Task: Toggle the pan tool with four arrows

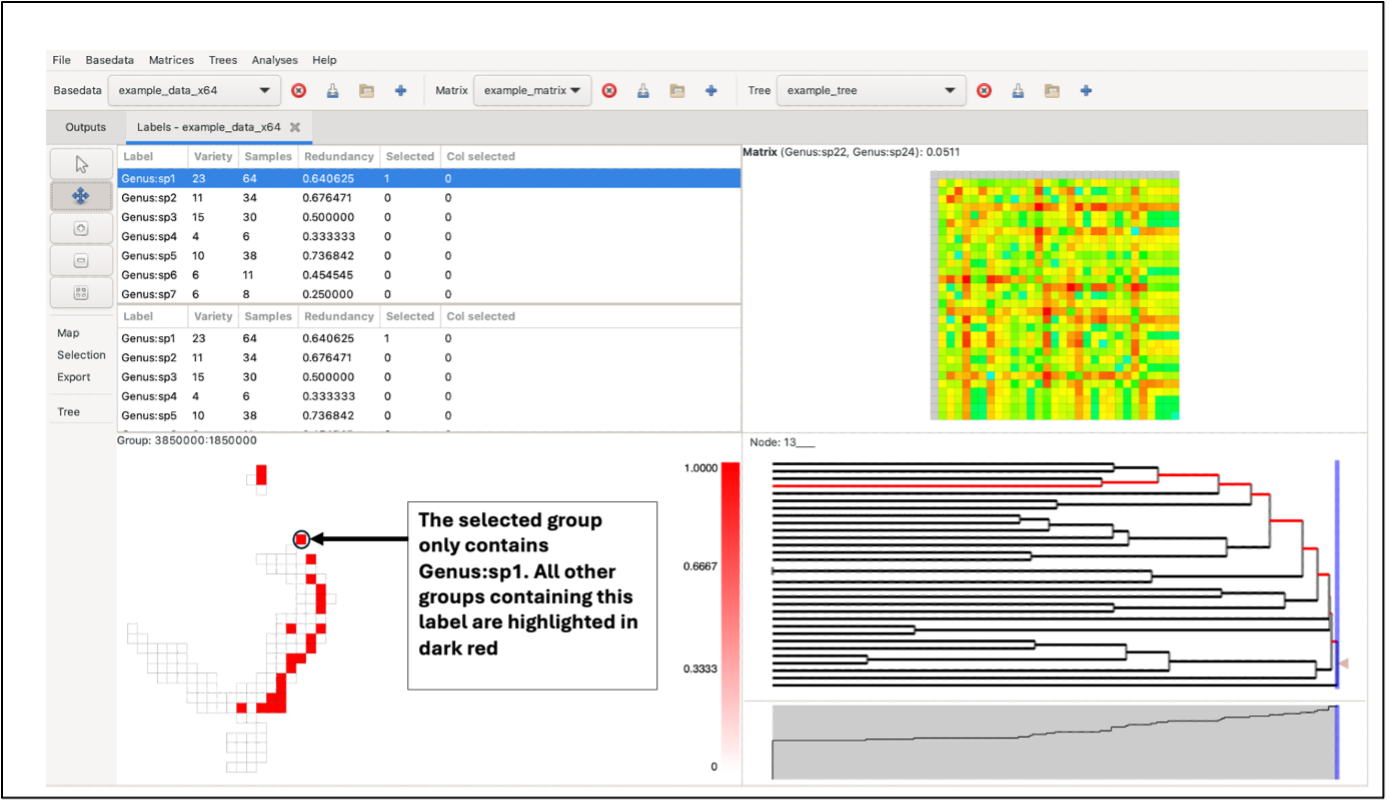Action: coord(81,196)
